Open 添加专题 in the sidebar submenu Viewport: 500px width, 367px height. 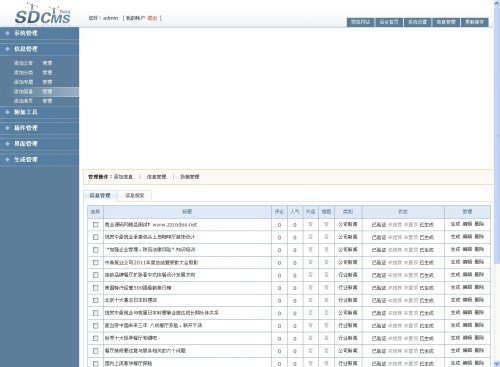click(x=23, y=82)
